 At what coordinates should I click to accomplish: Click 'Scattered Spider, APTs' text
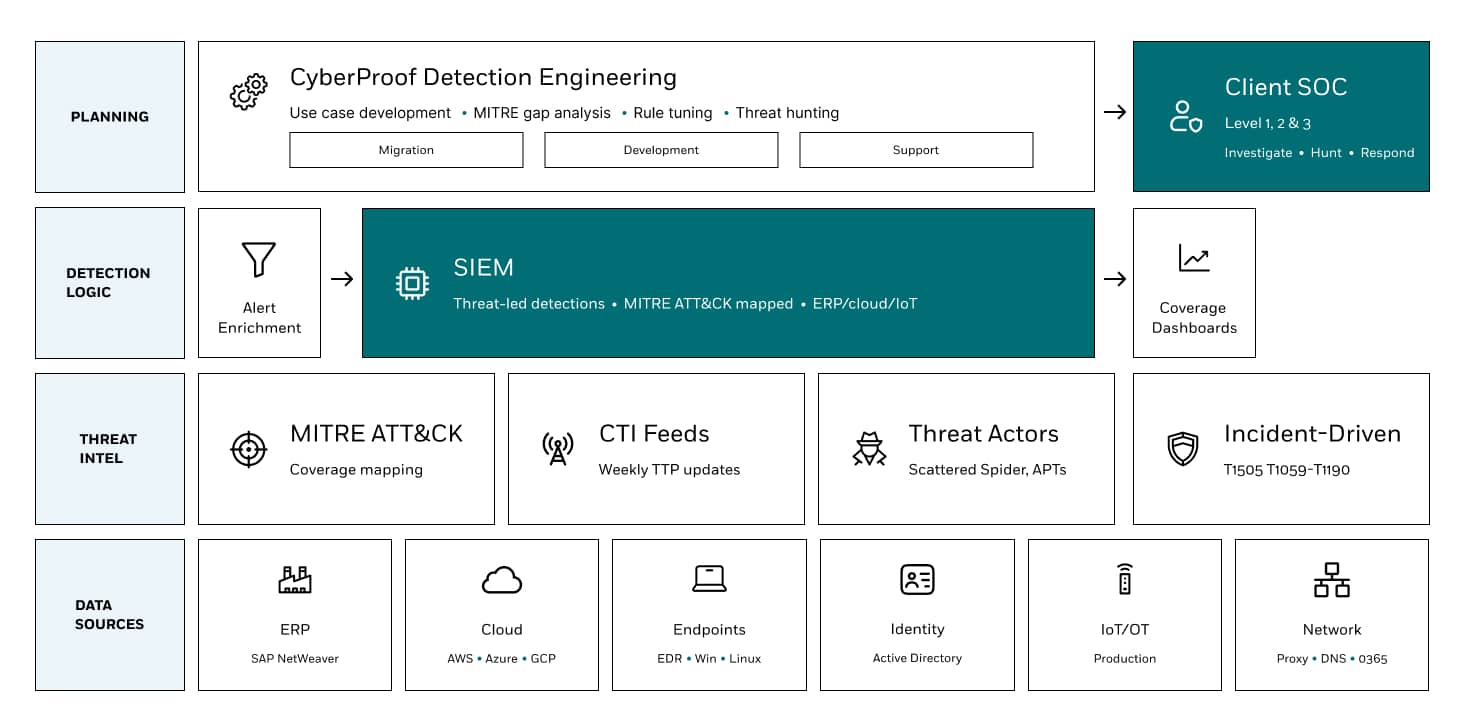(x=987, y=470)
